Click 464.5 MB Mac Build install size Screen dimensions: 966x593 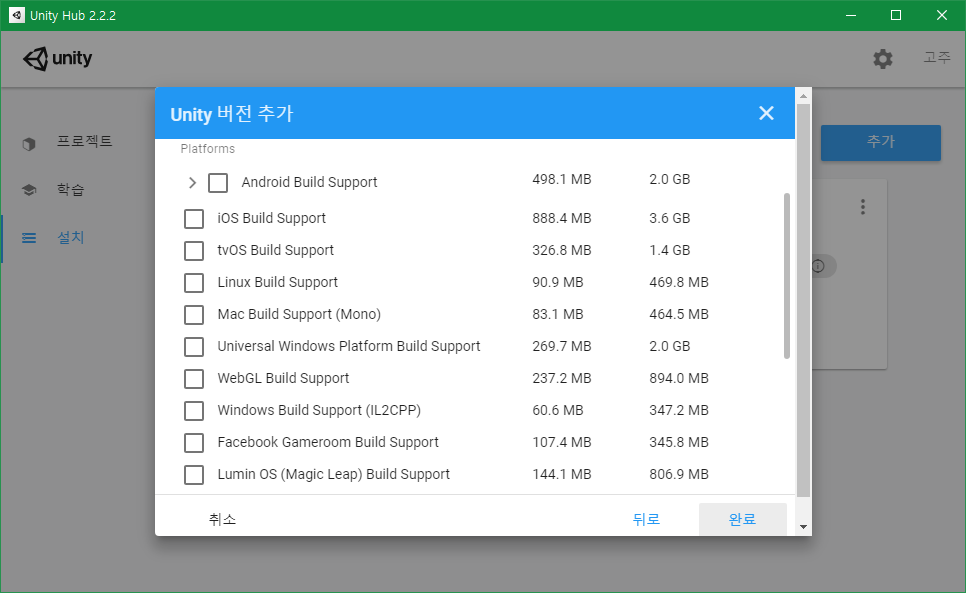pyautogui.click(x=679, y=314)
